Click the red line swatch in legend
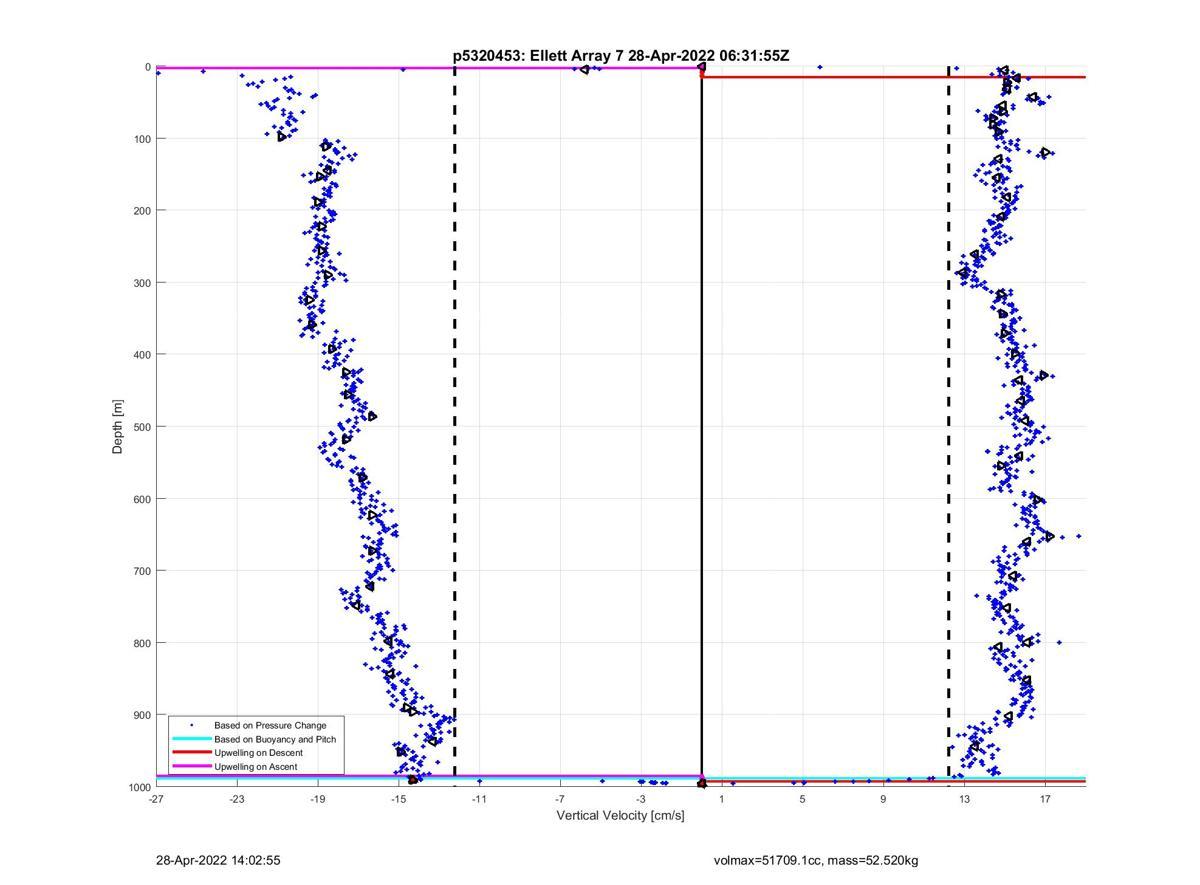 [191, 753]
